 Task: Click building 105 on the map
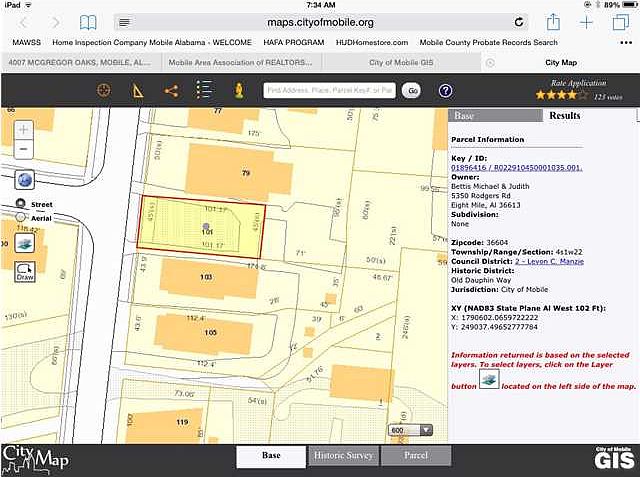(x=203, y=333)
